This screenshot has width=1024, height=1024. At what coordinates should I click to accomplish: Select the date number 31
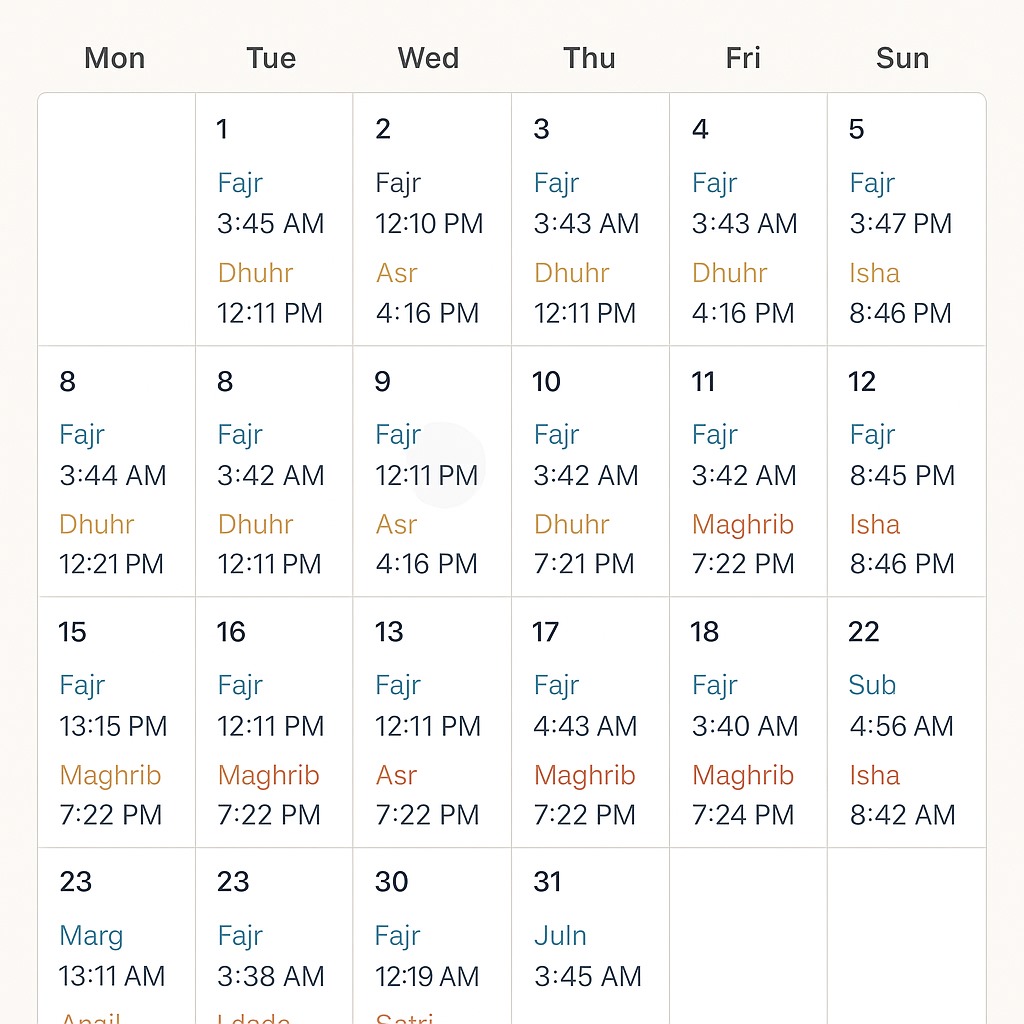(547, 882)
